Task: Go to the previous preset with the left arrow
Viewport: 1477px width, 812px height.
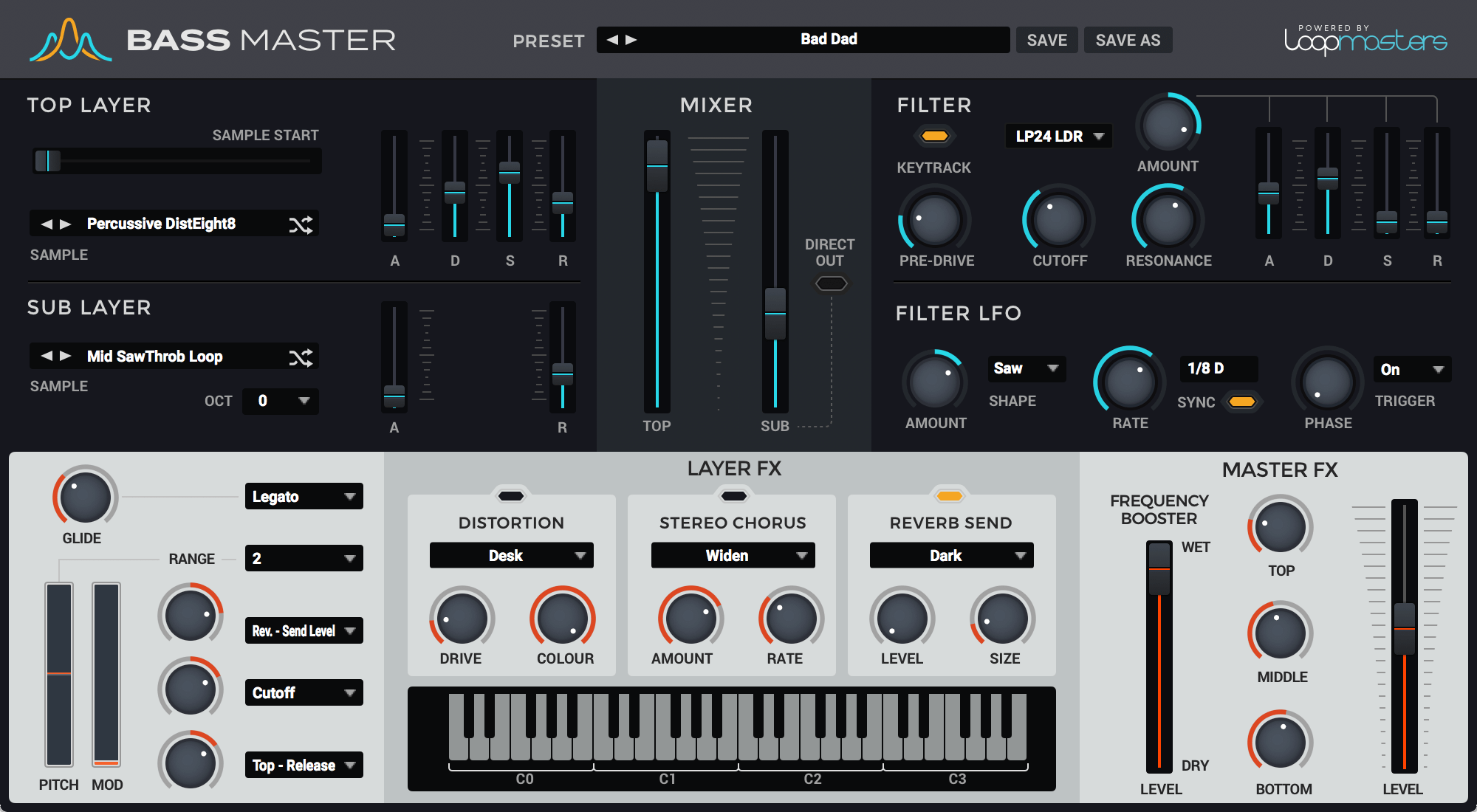Action: pos(612,40)
